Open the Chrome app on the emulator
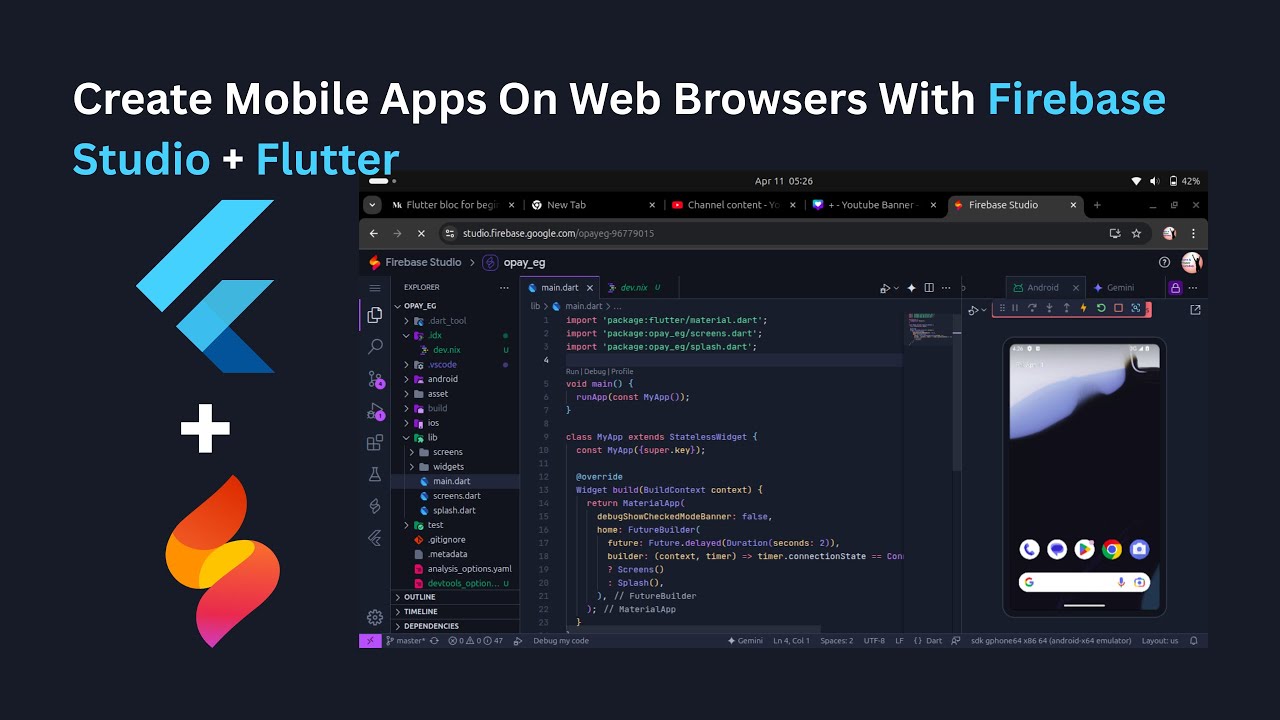The image size is (1280, 720). (x=1112, y=549)
